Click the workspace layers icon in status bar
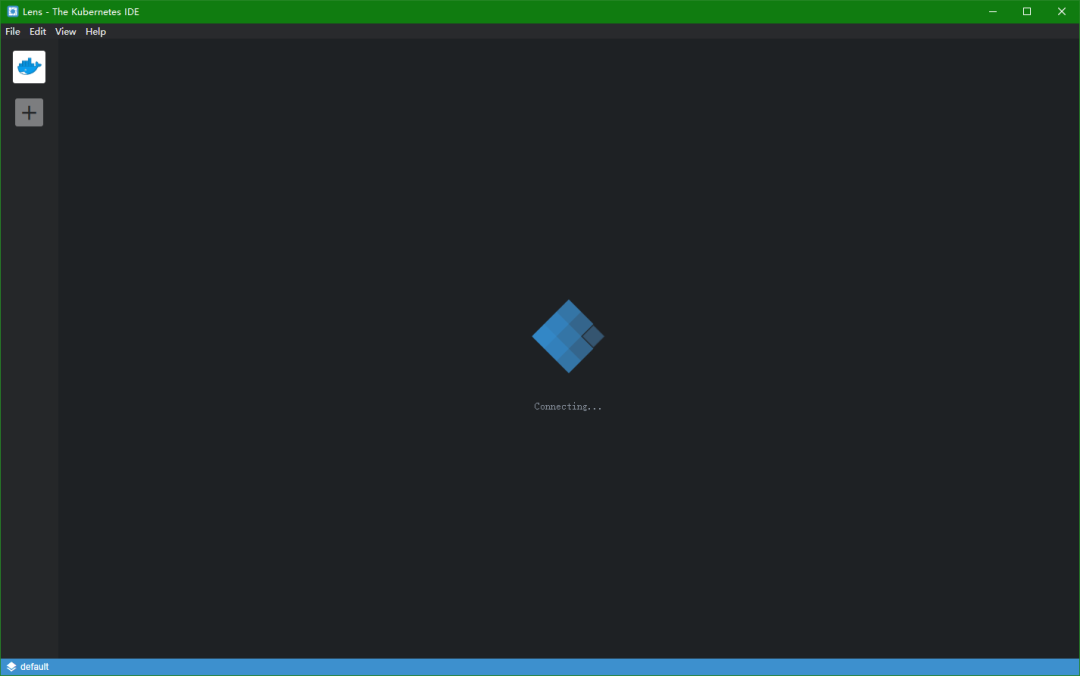This screenshot has width=1080, height=676. (11, 667)
